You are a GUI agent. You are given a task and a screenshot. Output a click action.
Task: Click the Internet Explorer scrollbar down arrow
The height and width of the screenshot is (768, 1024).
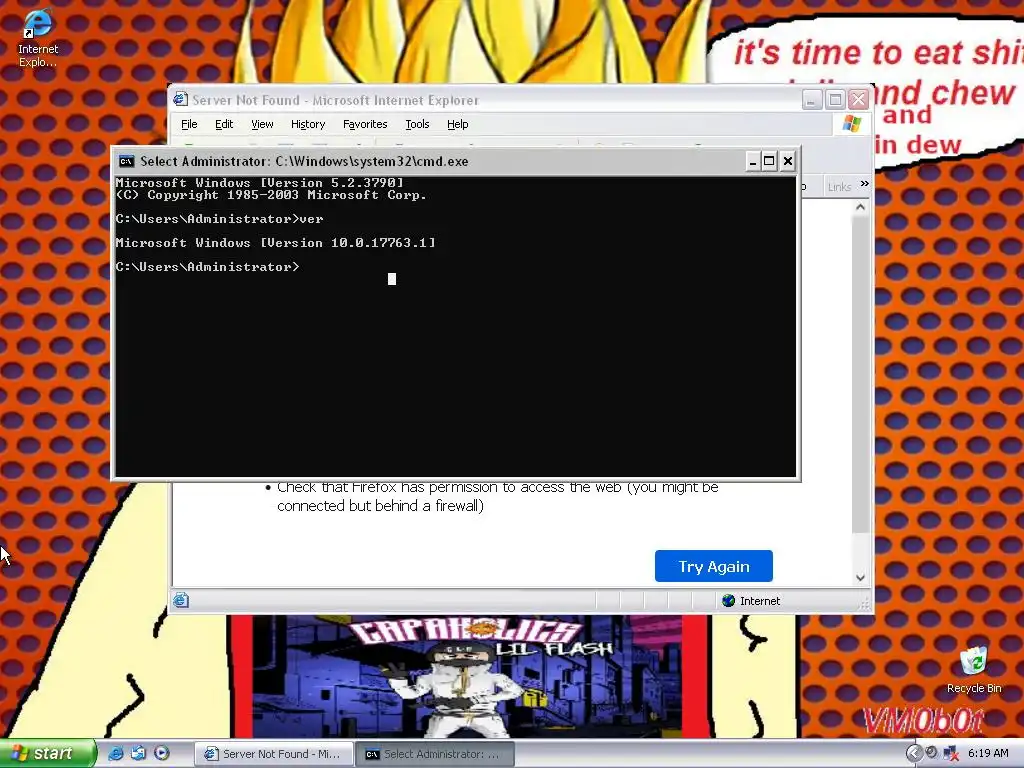[x=860, y=577]
